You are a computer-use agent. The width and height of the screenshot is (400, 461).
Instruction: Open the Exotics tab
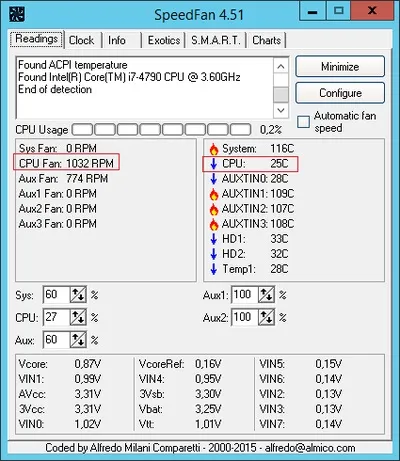pyautogui.click(x=164, y=40)
